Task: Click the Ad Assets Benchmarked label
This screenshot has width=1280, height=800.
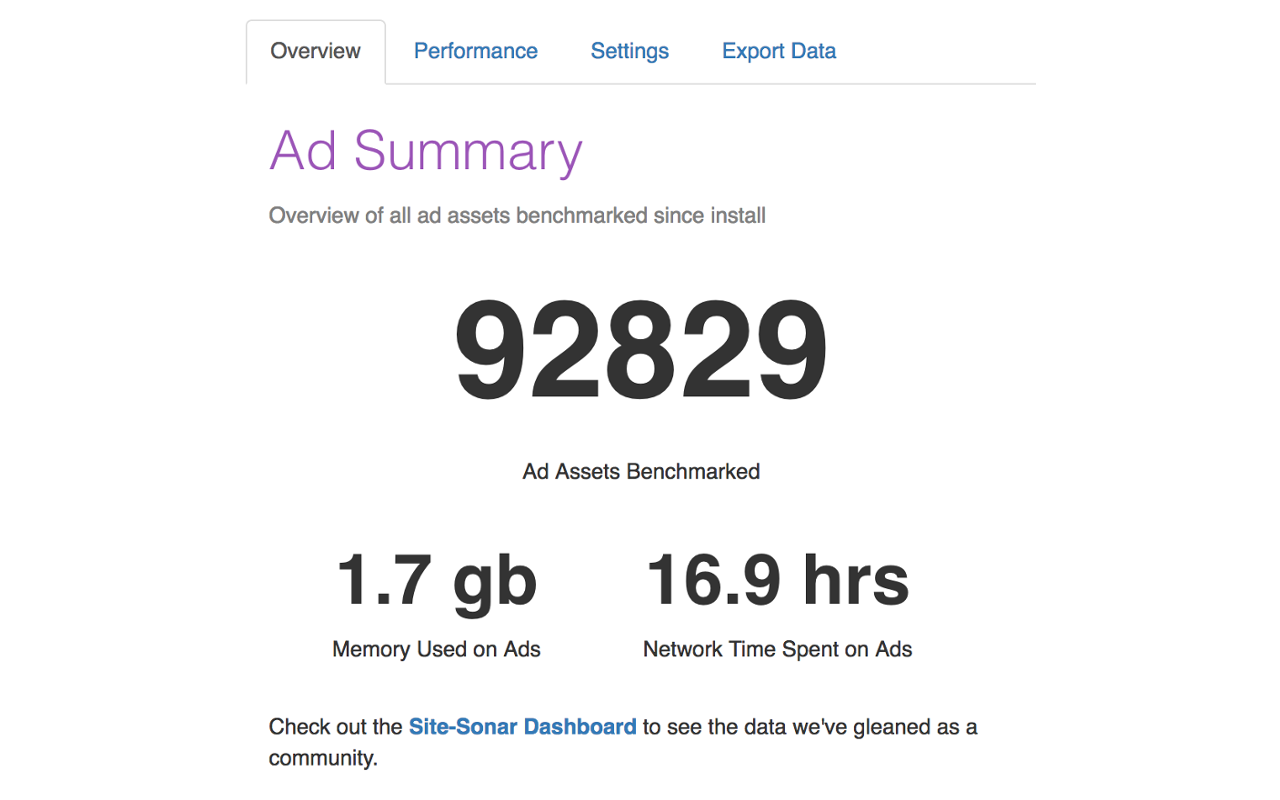Action: click(640, 471)
